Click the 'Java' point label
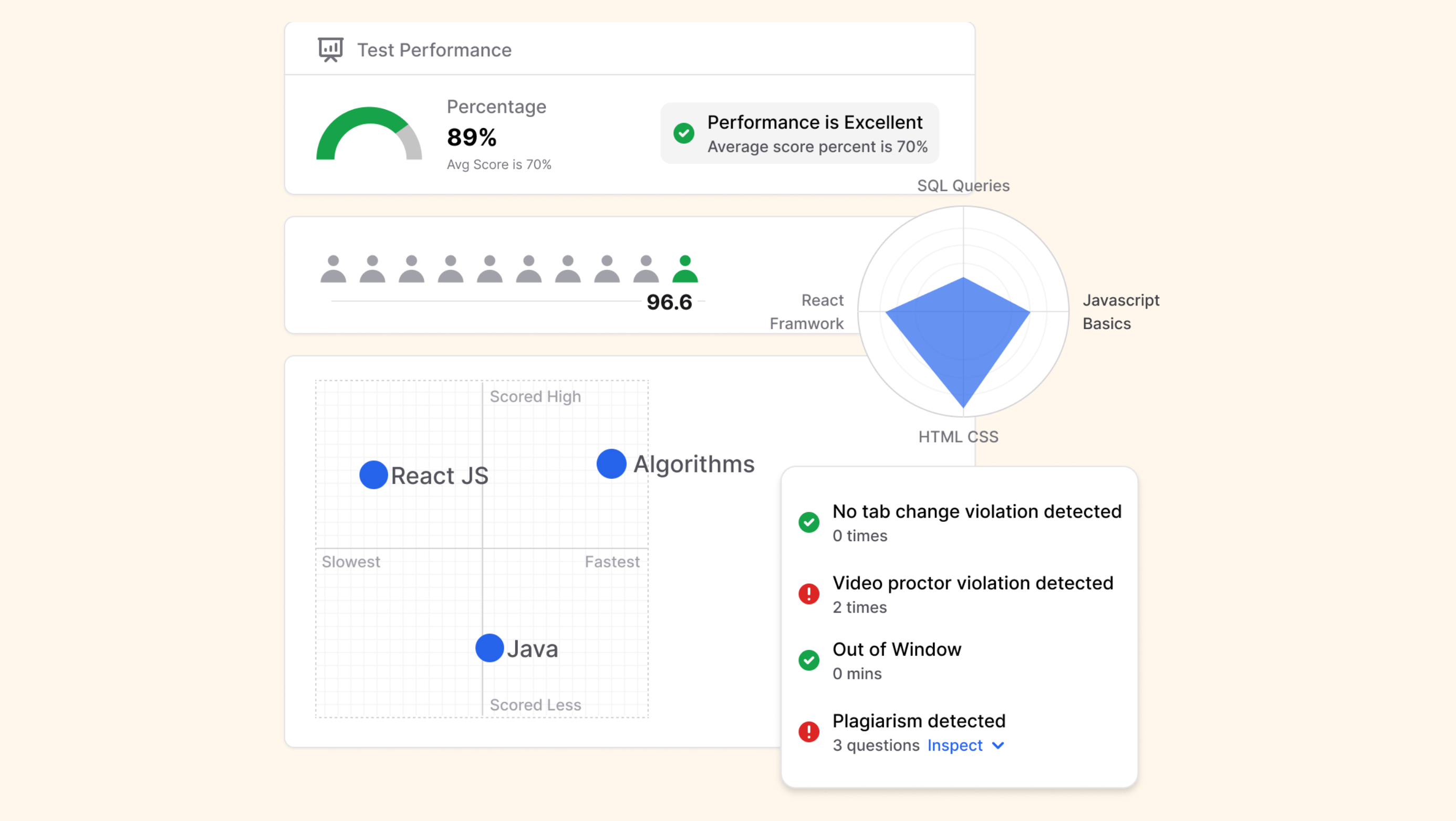1456x821 pixels. [x=533, y=649]
